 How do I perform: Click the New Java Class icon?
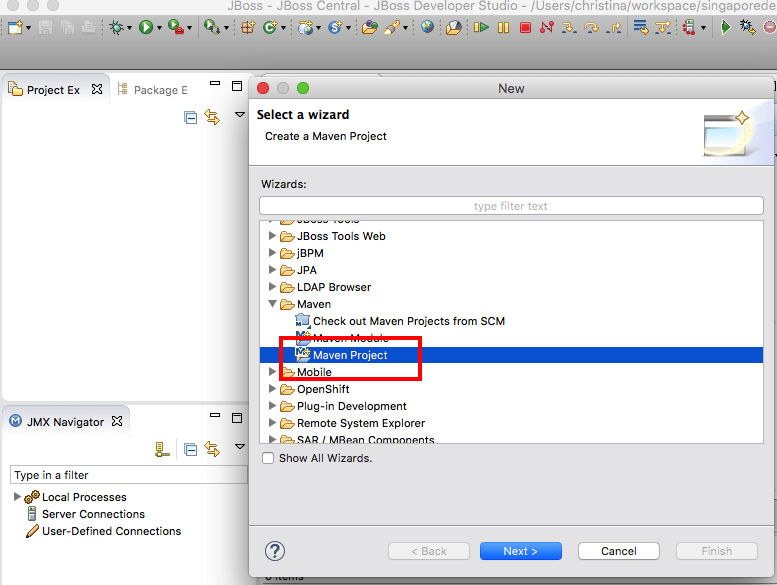click(270, 27)
